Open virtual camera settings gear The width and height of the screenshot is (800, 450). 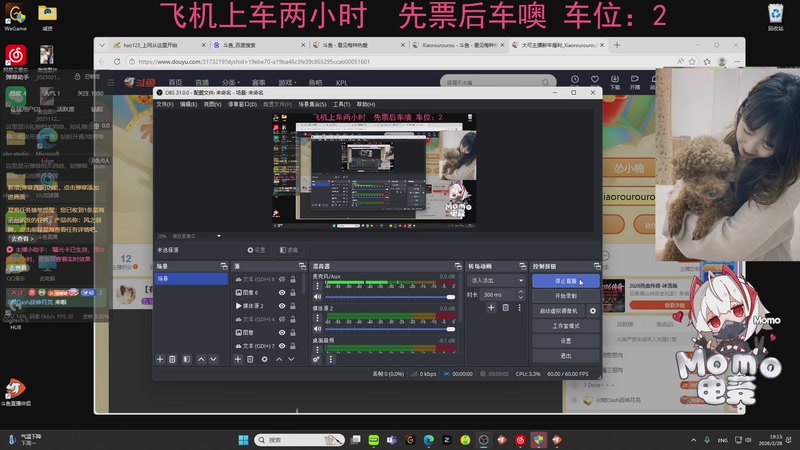coord(593,311)
